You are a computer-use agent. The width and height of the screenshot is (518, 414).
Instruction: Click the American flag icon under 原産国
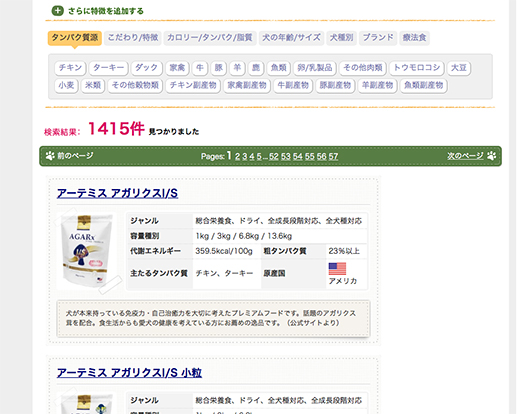337,269
